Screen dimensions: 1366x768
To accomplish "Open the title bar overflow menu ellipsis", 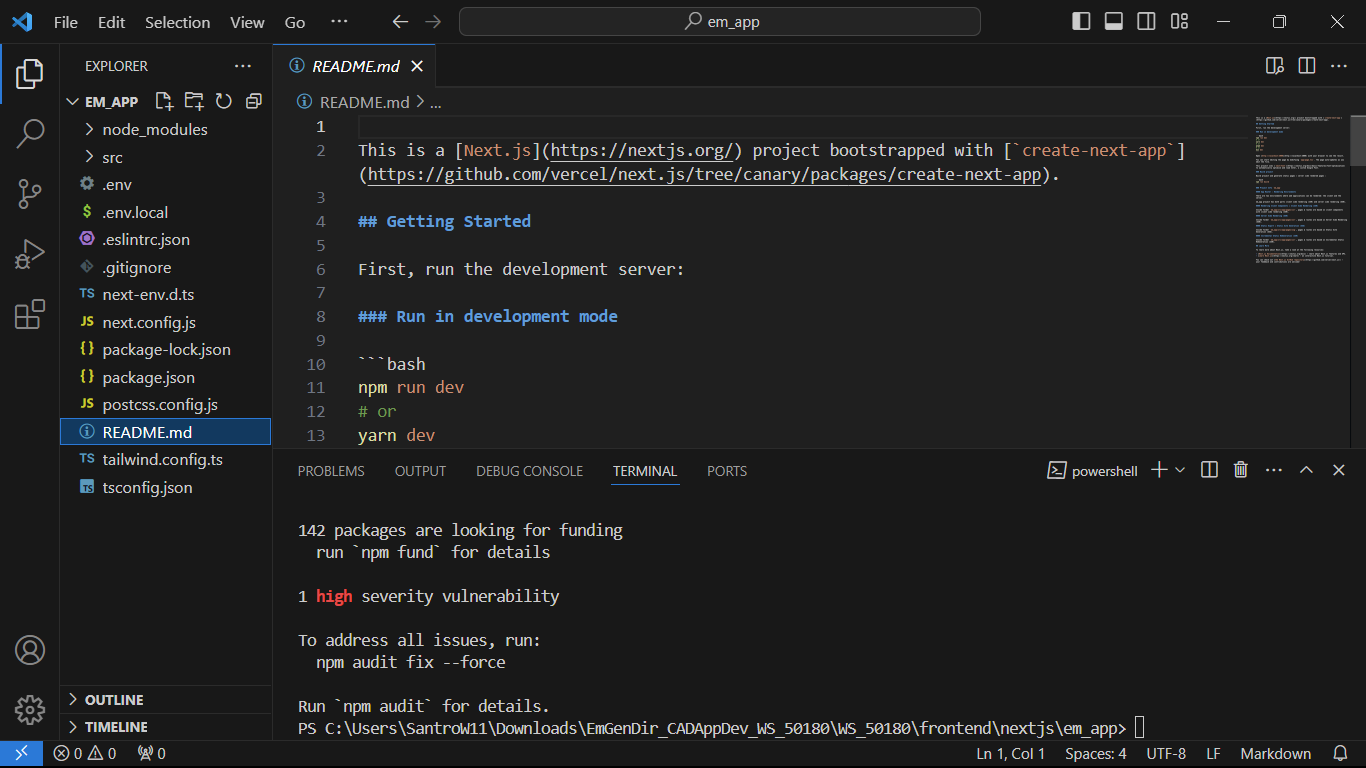I will pyautogui.click(x=339, y=21).
